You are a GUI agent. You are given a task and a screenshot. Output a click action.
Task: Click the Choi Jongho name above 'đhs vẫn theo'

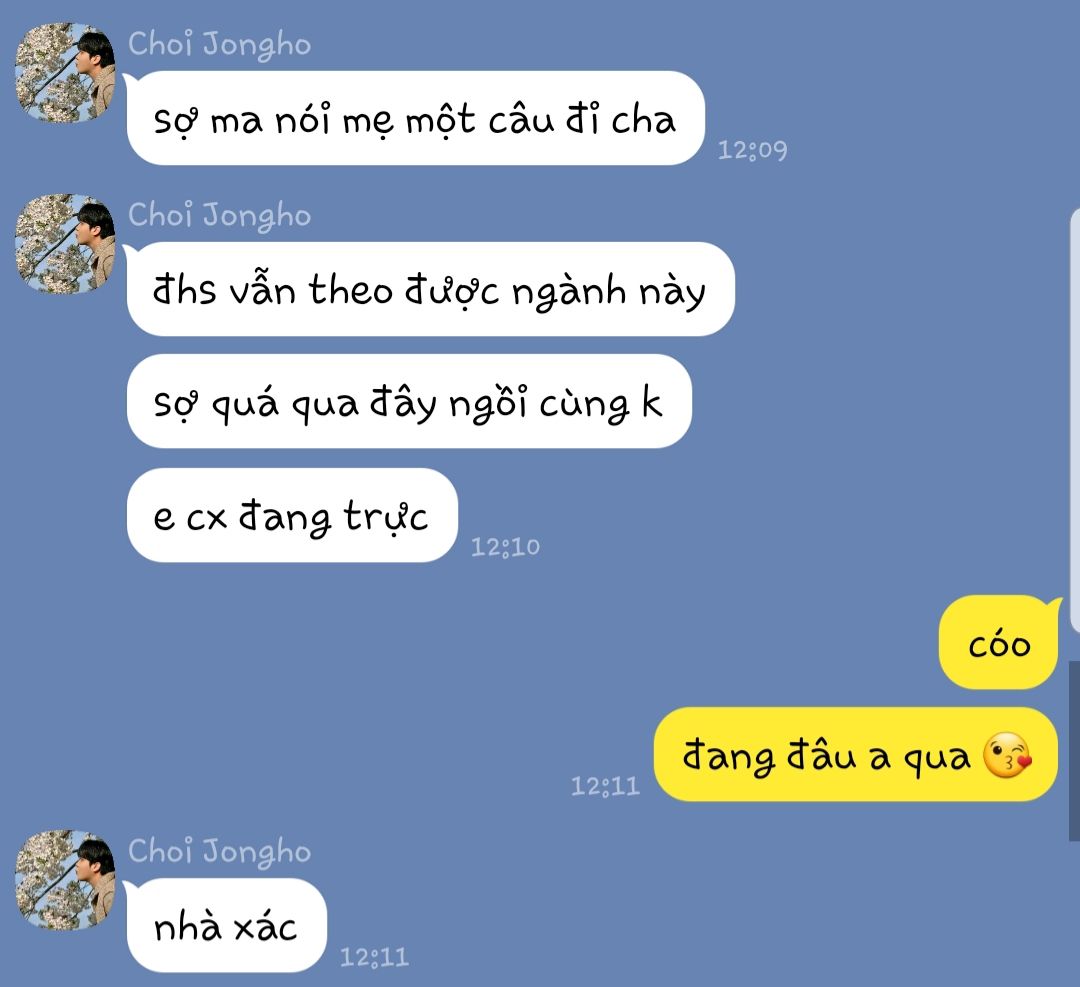click(220, 216)
